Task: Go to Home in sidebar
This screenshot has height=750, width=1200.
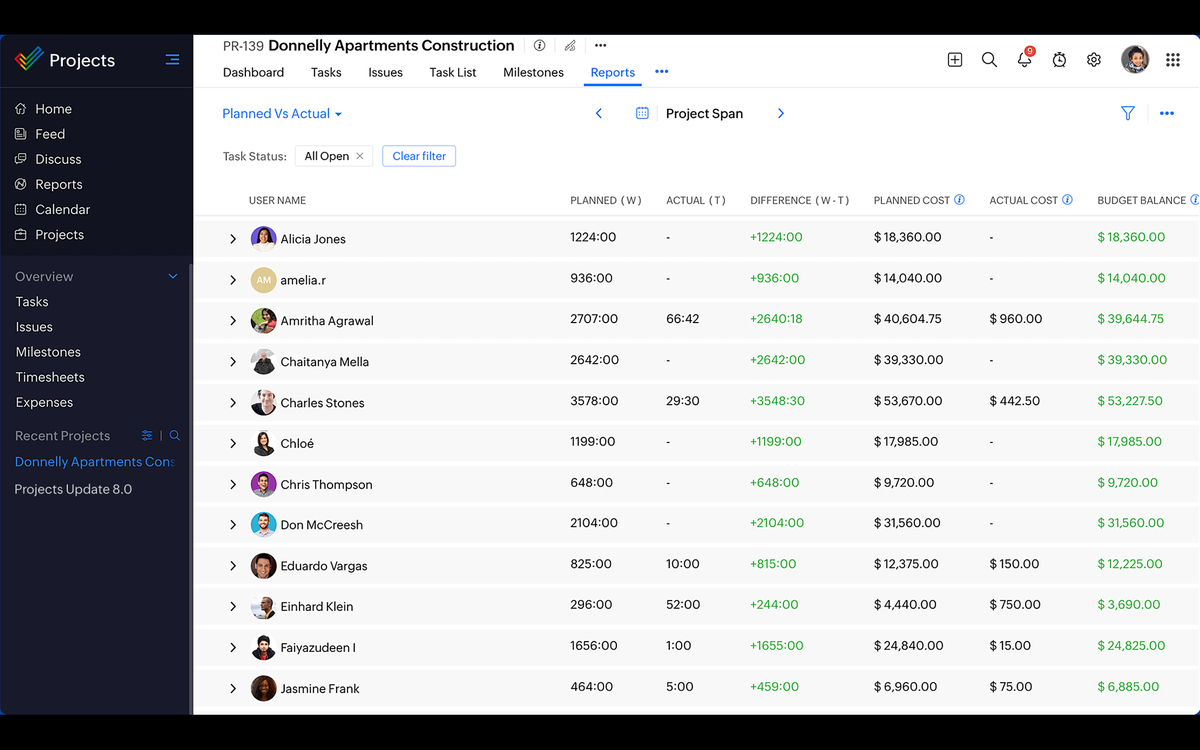Action: (x=53, y=109)
